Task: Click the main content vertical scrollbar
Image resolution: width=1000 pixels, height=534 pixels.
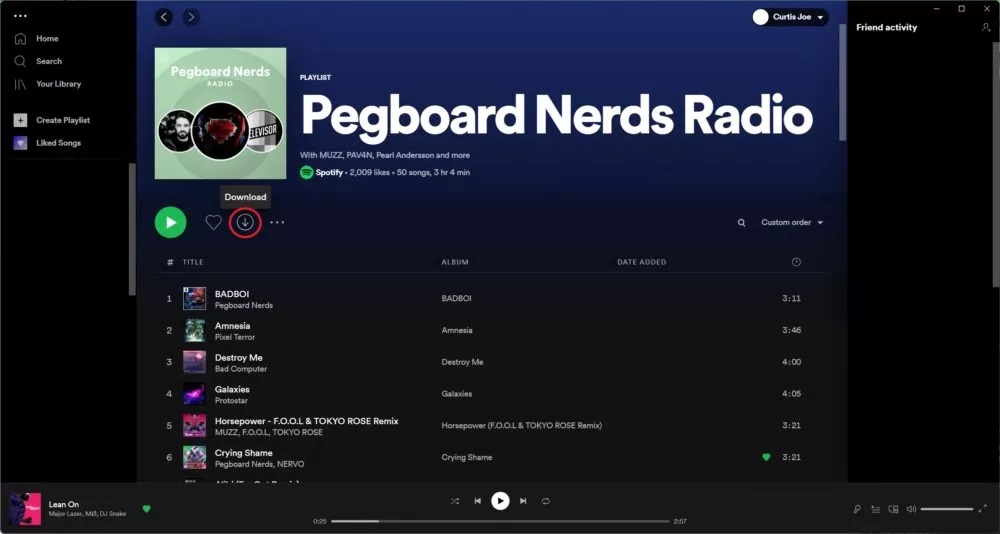Action: [x=843, y=83]
